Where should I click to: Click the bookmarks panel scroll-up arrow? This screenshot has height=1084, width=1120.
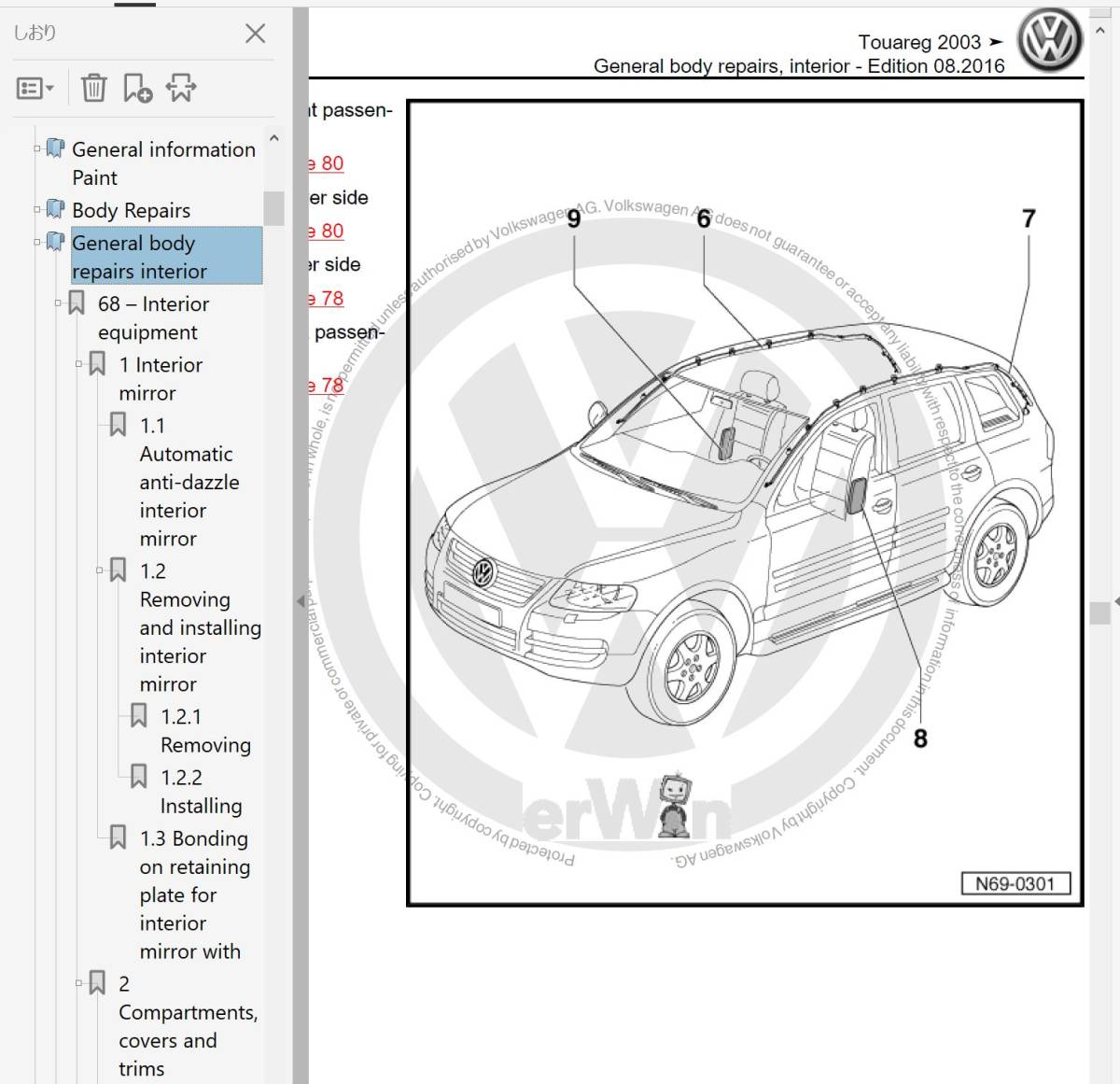click(274, 138)
